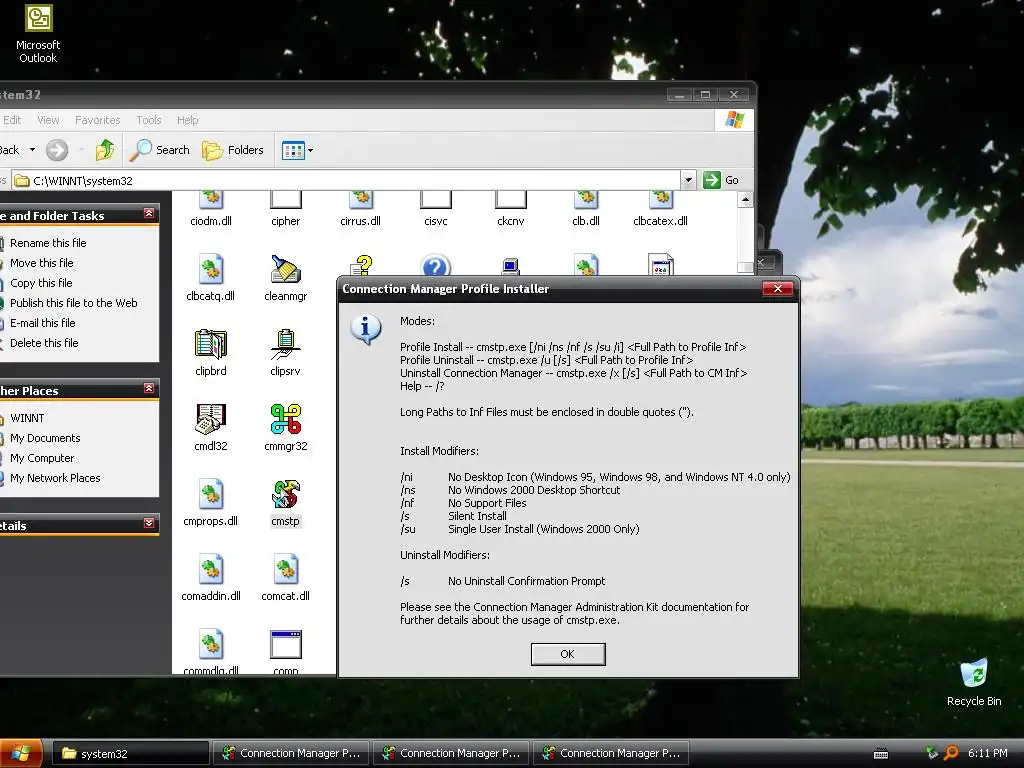Viewport: 1024px width, 768px height.
Task: Go to WINNT in Other Places
Action: pyautogui.click(x=27, y=418)
